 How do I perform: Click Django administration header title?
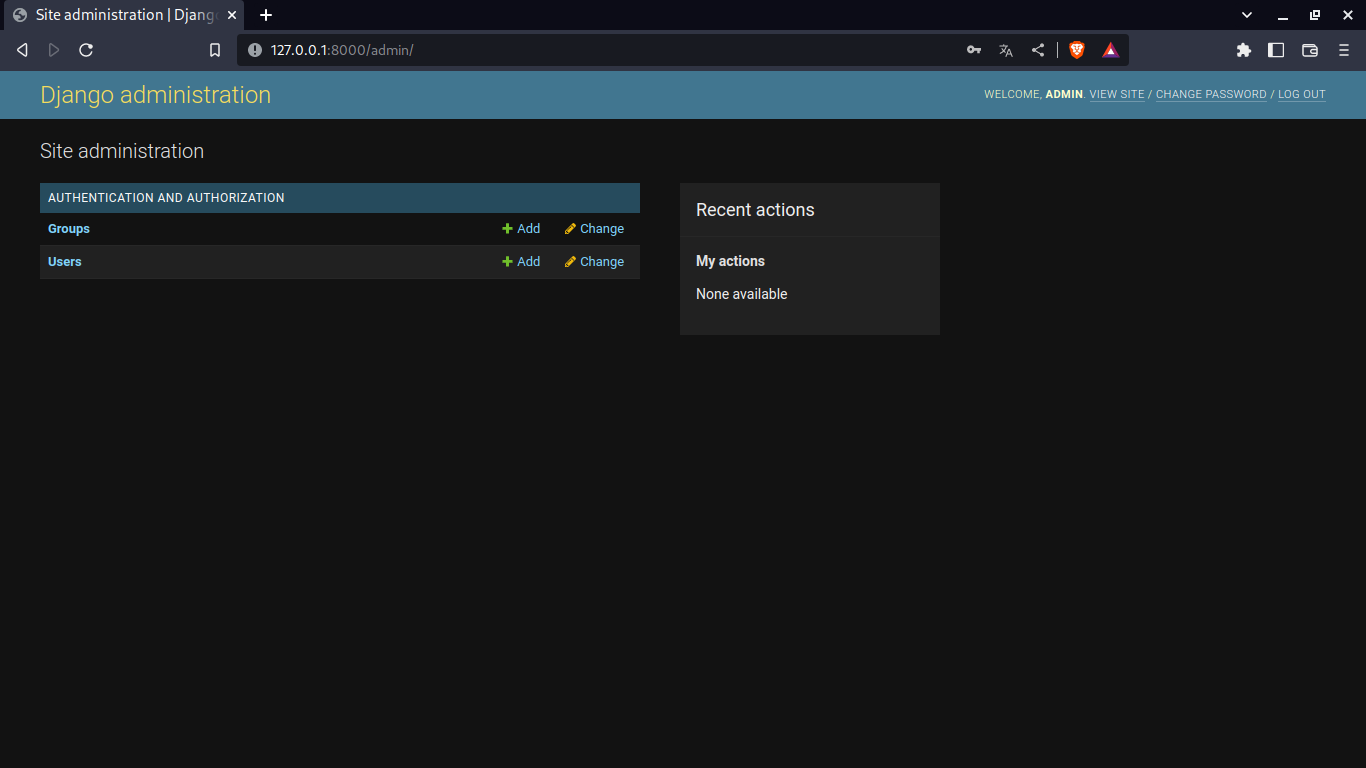point(155,95)
